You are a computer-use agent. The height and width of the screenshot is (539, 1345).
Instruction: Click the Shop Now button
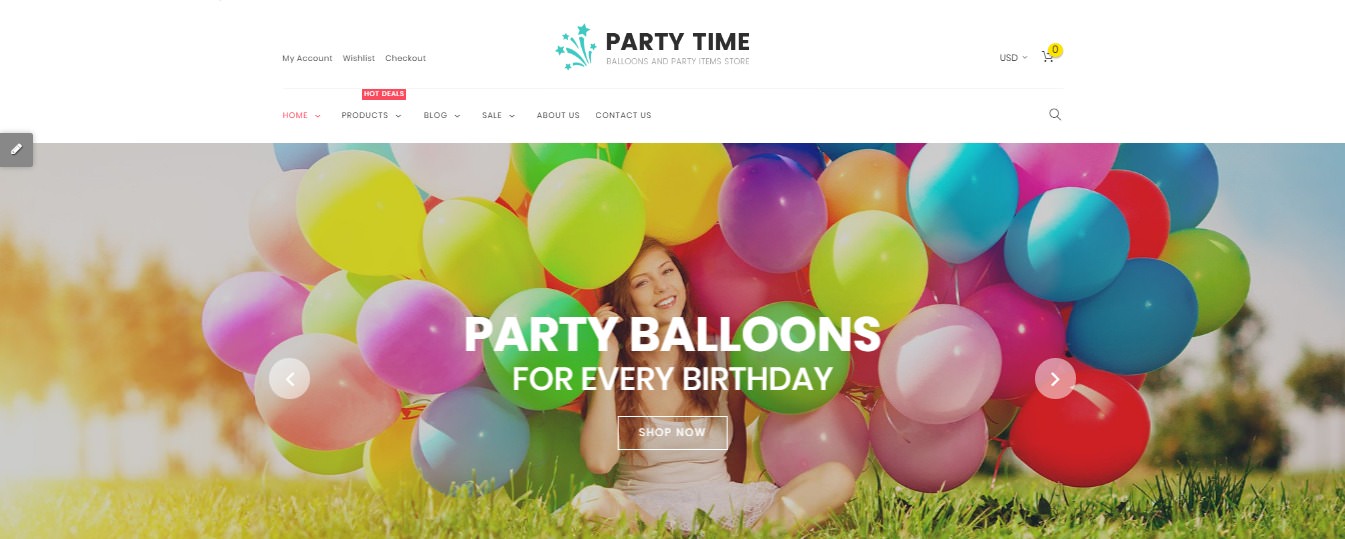click(x=672, y=433)
